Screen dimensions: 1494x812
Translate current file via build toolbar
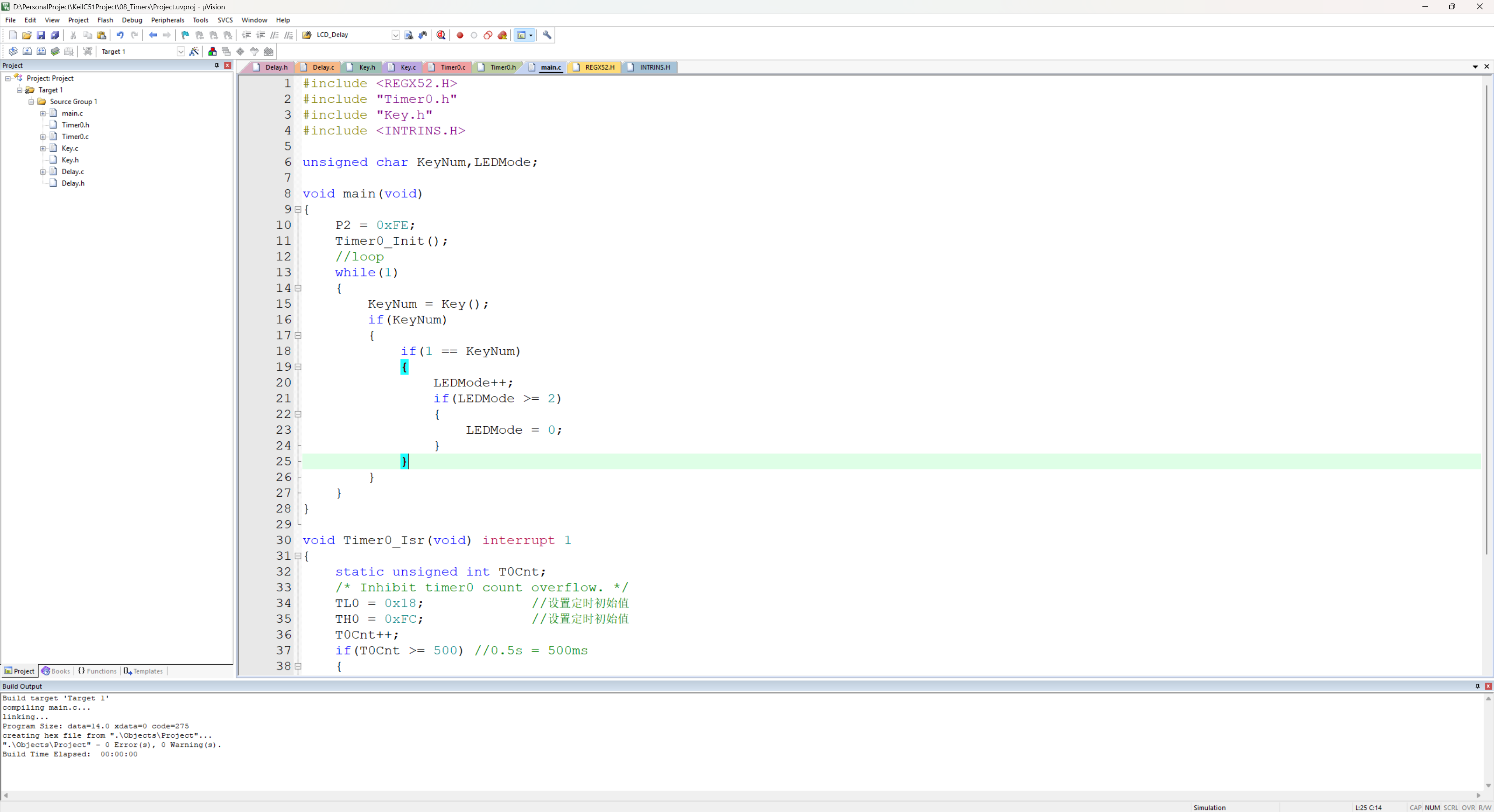click(13, 51)
